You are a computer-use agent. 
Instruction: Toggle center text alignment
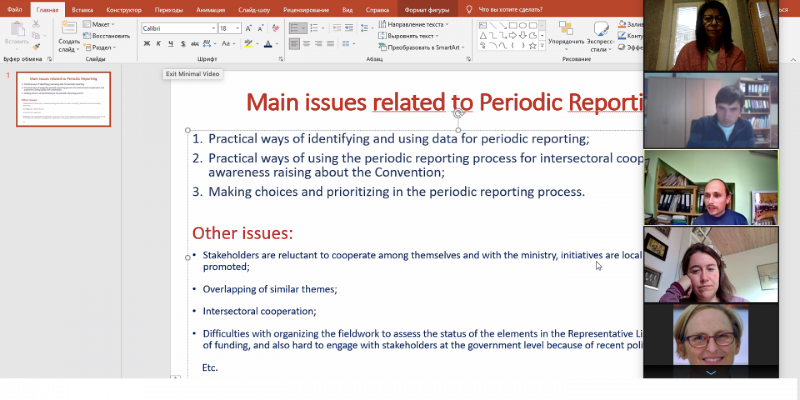pos(307,44)
